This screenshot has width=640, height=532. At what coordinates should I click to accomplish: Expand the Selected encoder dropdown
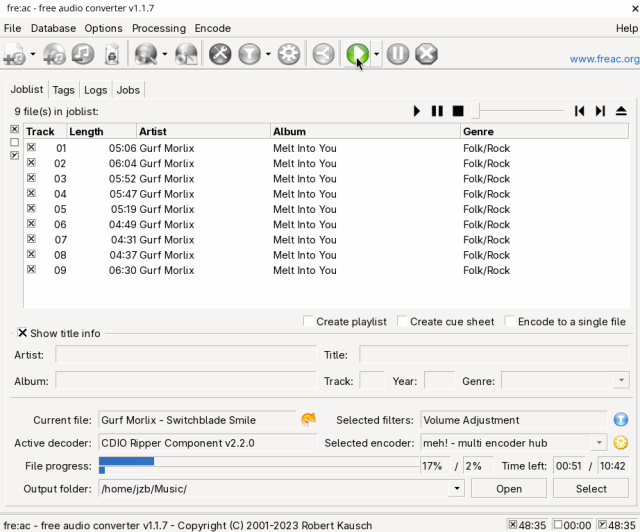pos(599,443)
